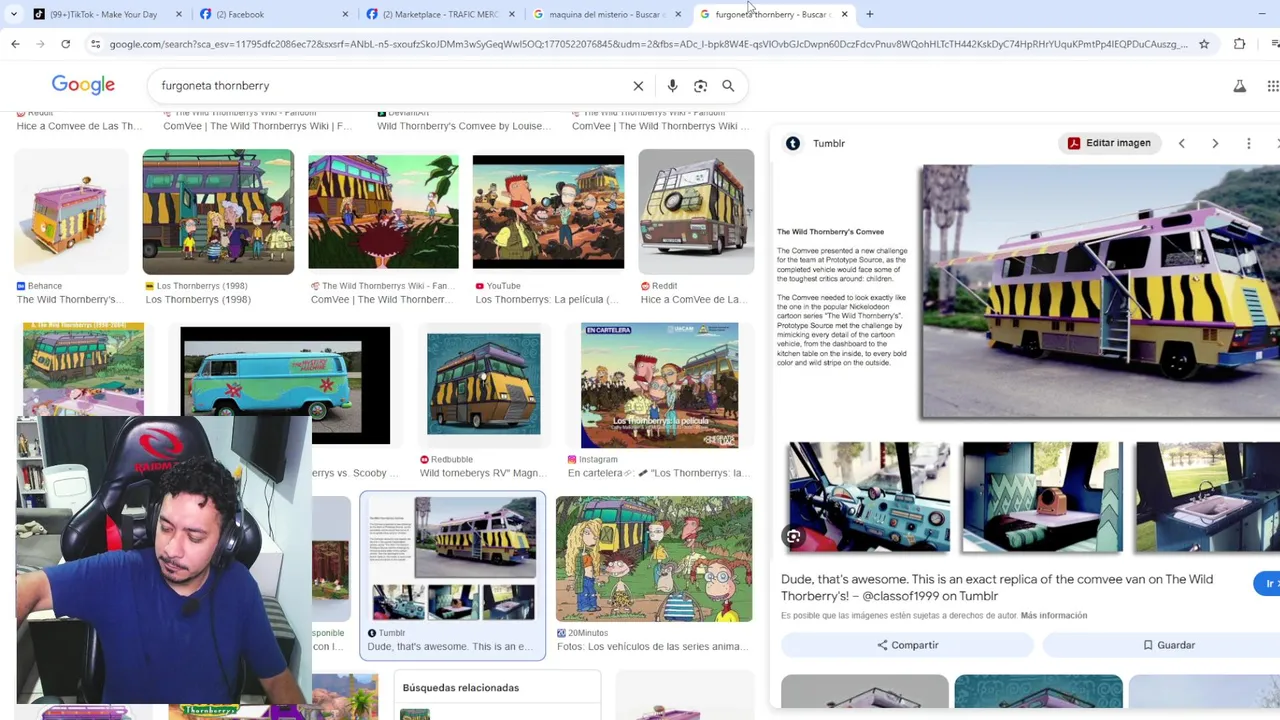Open Instagram En cartelera image result

point(660,385)
